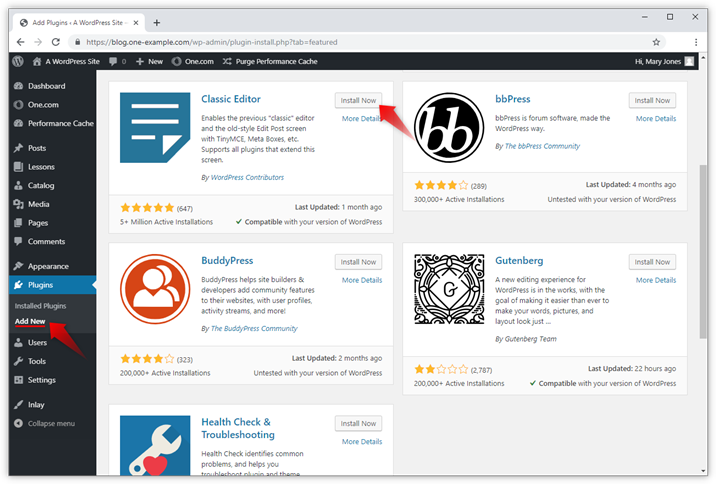Open The bbPress Community author link
716x484 pixels.
coord(542,146)
